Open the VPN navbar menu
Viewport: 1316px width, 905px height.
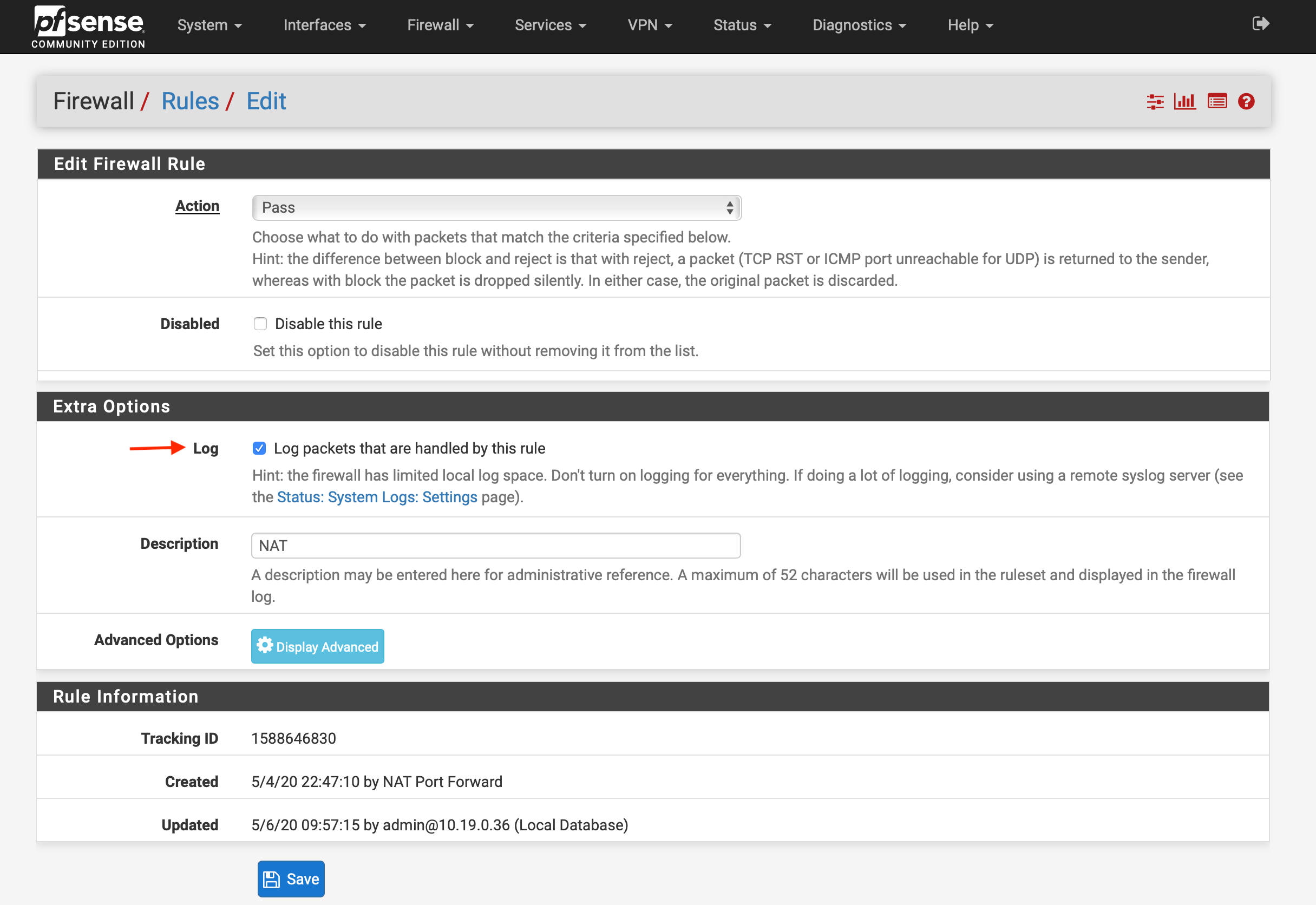(x=649, y=25)
